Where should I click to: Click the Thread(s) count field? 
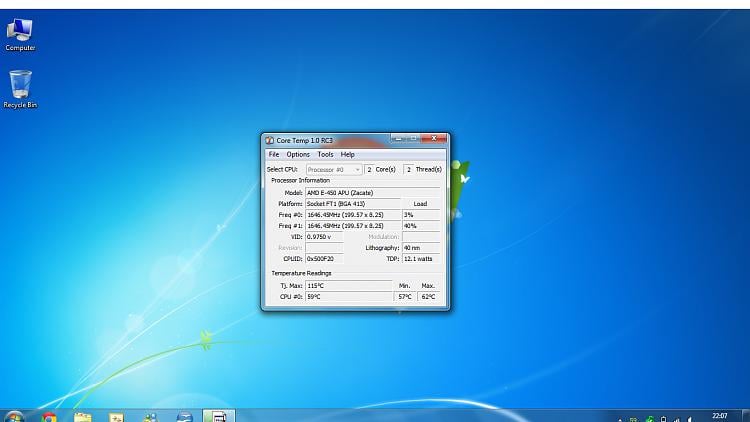tap(408, 169)
